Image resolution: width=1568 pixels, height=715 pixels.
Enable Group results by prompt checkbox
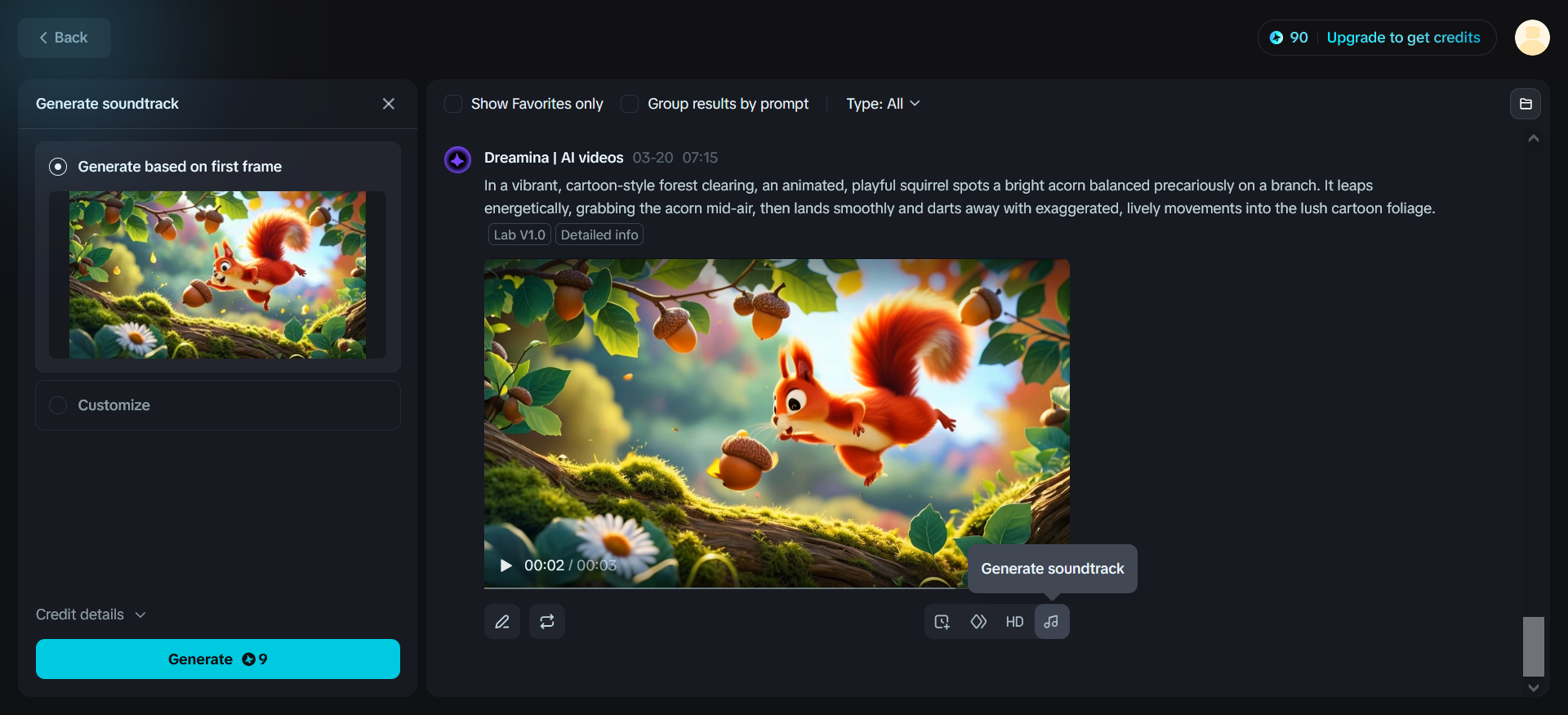(630, 104)
